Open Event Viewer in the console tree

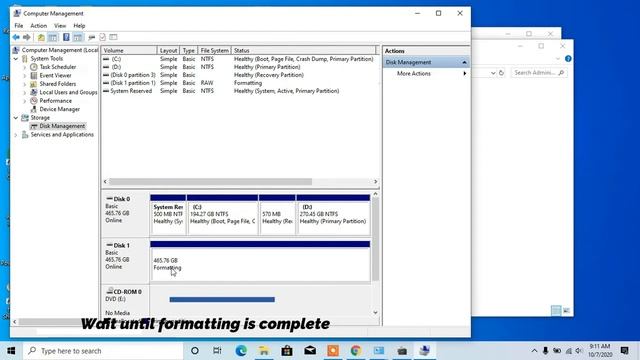[55, 76]
